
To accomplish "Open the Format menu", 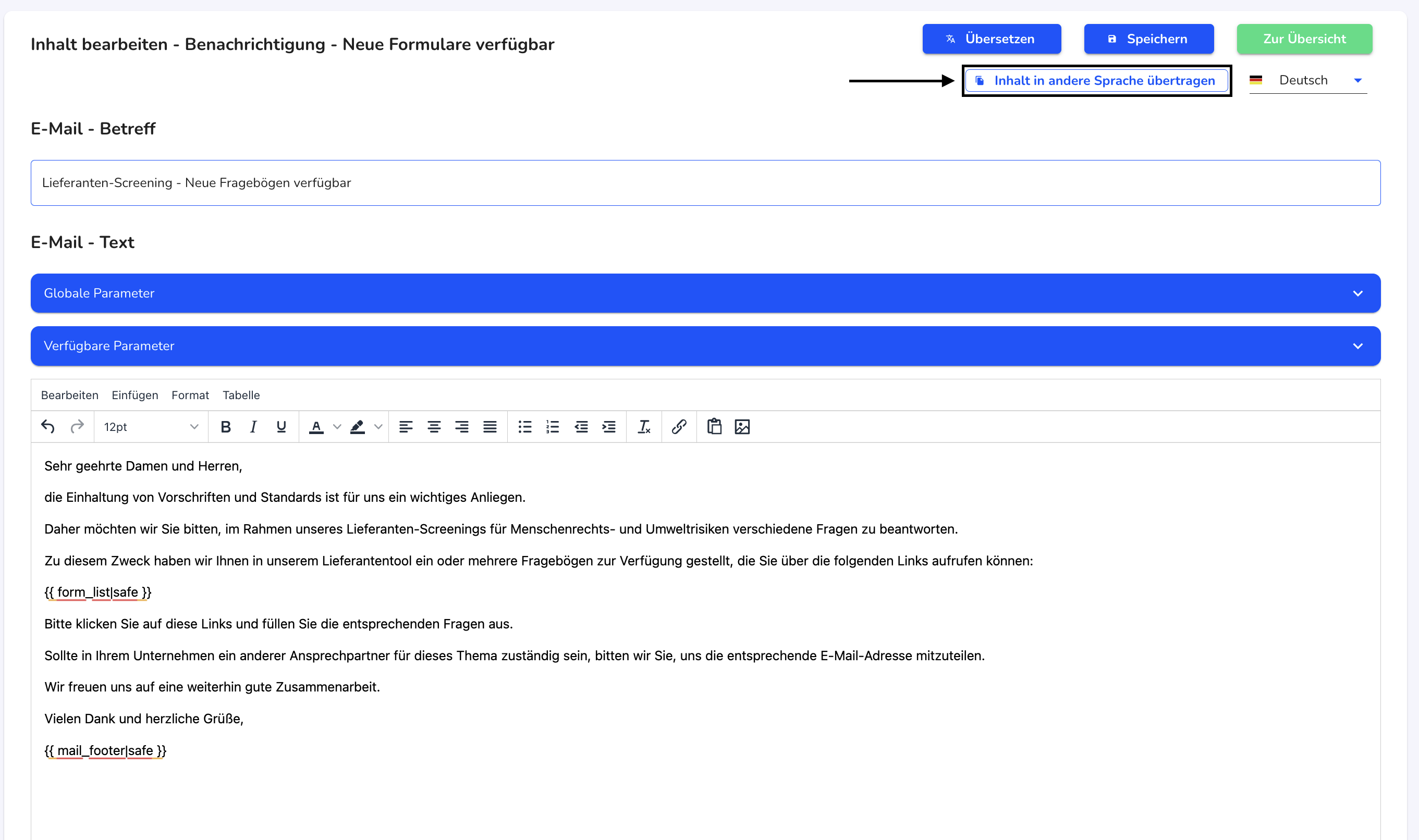I will tap(190, 395).
